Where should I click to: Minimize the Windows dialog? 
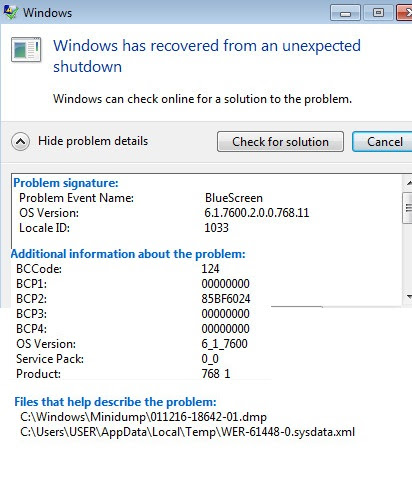pos(345,13)
